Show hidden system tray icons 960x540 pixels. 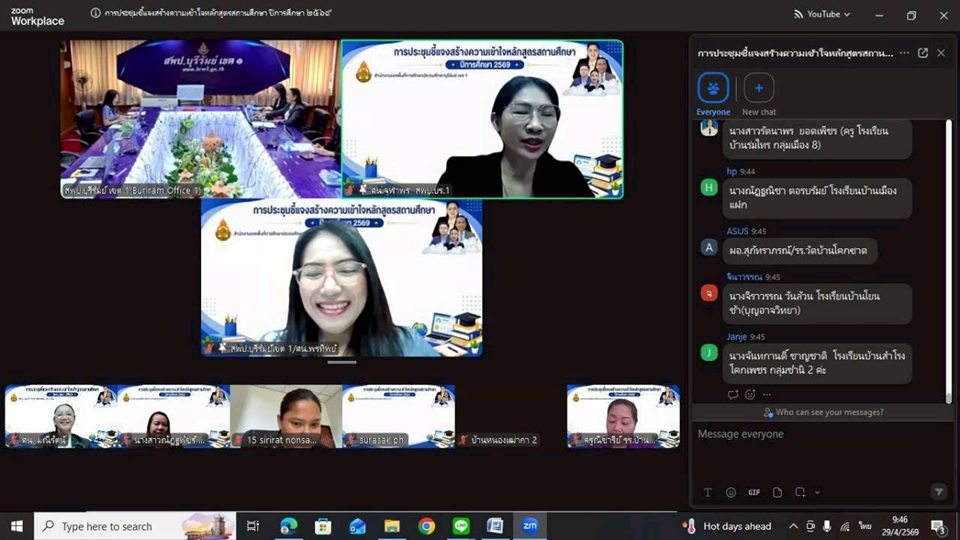tap(793, 526)
